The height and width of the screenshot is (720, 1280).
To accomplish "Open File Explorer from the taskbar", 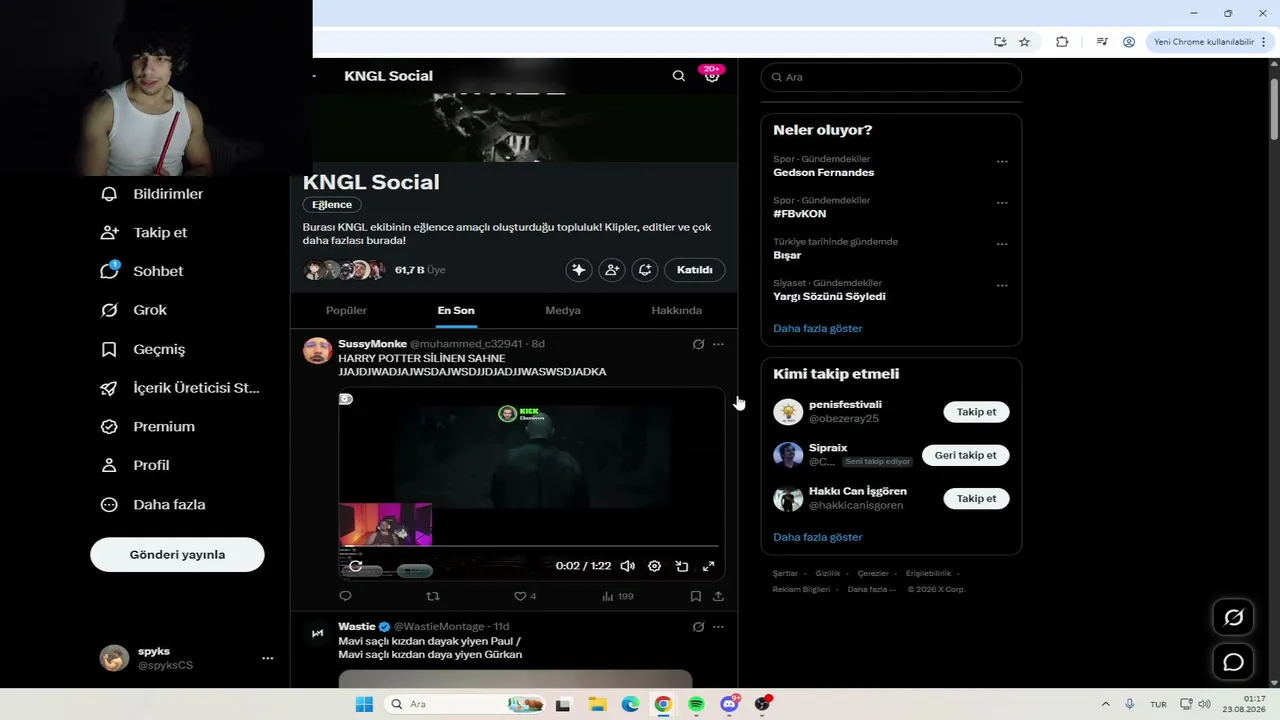I will pyautogui.click(x=597, y=704).
